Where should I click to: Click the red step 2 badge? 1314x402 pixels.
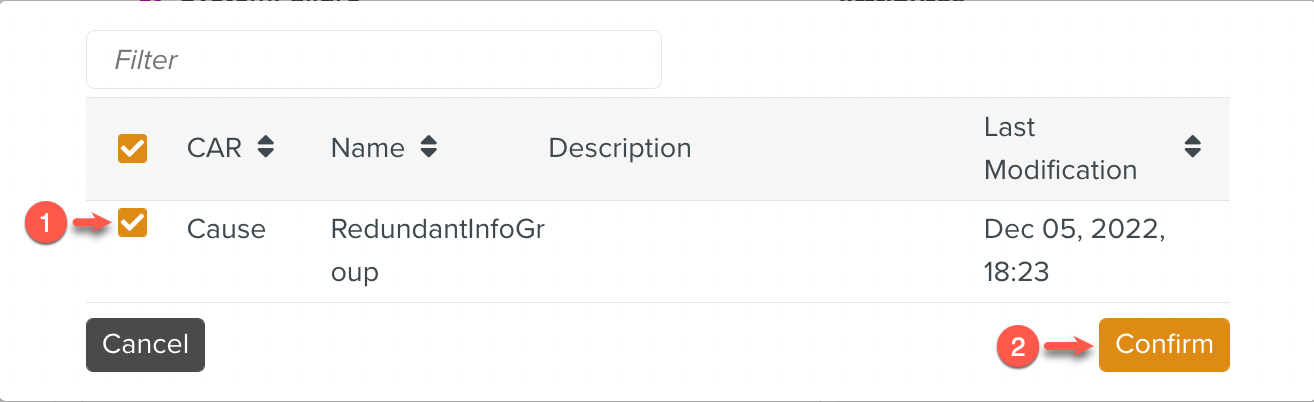click(1017, 347)
